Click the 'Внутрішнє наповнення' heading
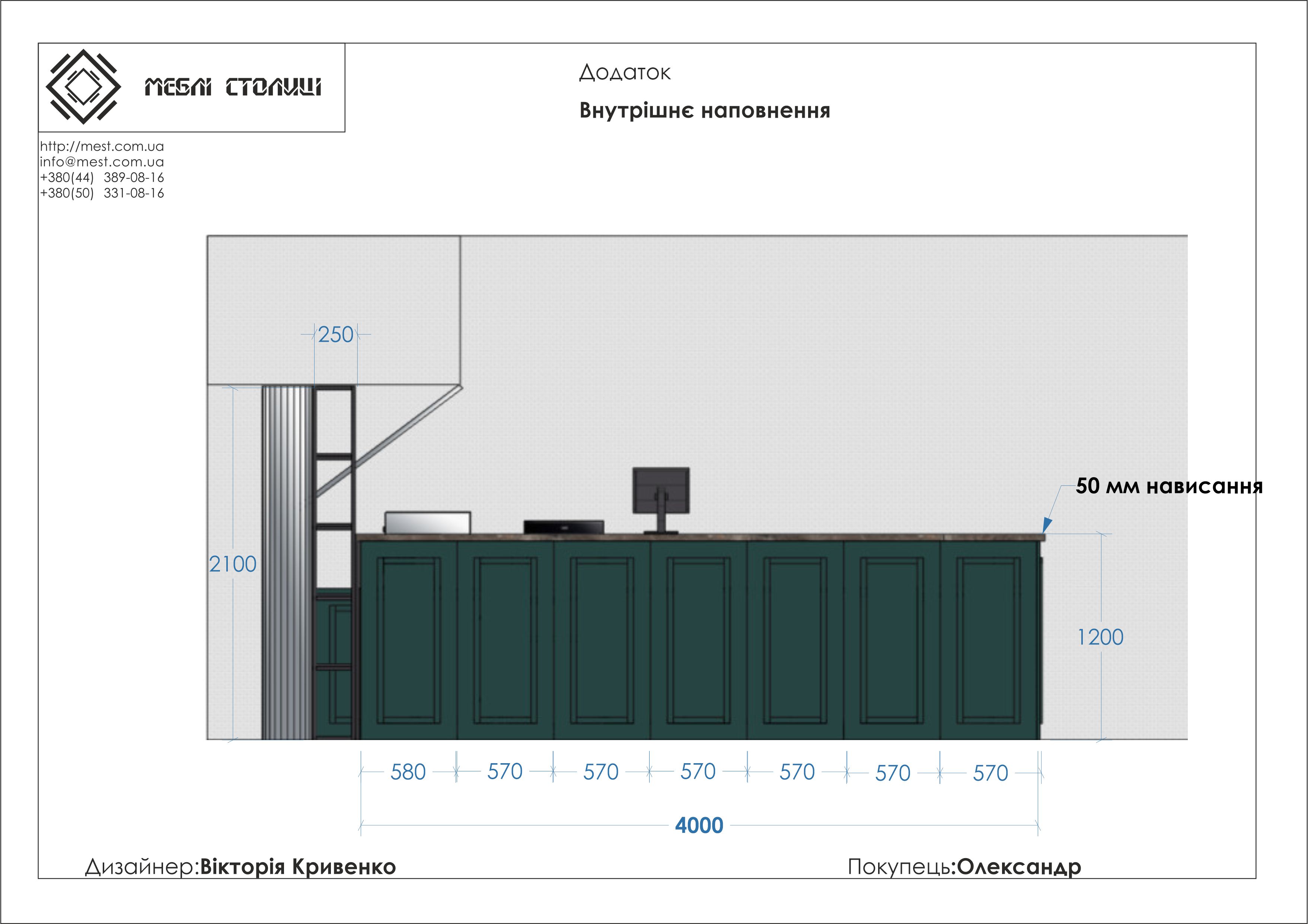Viewport: 1308px width, 924px height. [705, 111]
